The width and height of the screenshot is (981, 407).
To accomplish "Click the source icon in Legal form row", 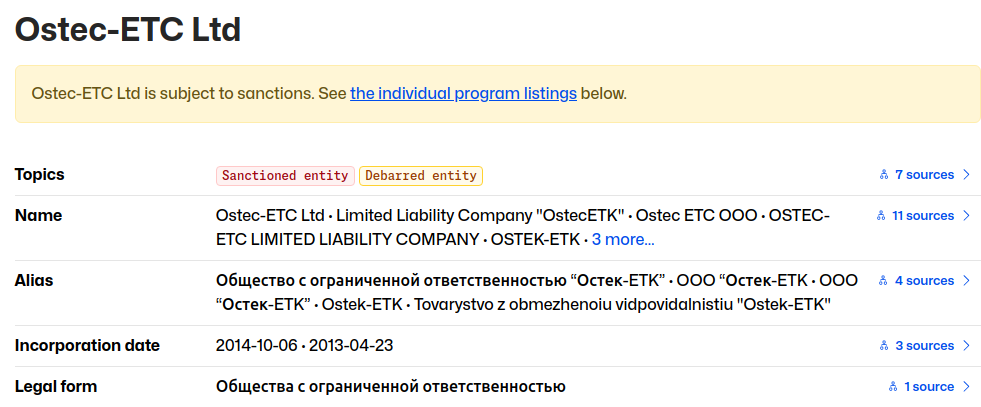I will pyautogui.click(x=893, y=387).
